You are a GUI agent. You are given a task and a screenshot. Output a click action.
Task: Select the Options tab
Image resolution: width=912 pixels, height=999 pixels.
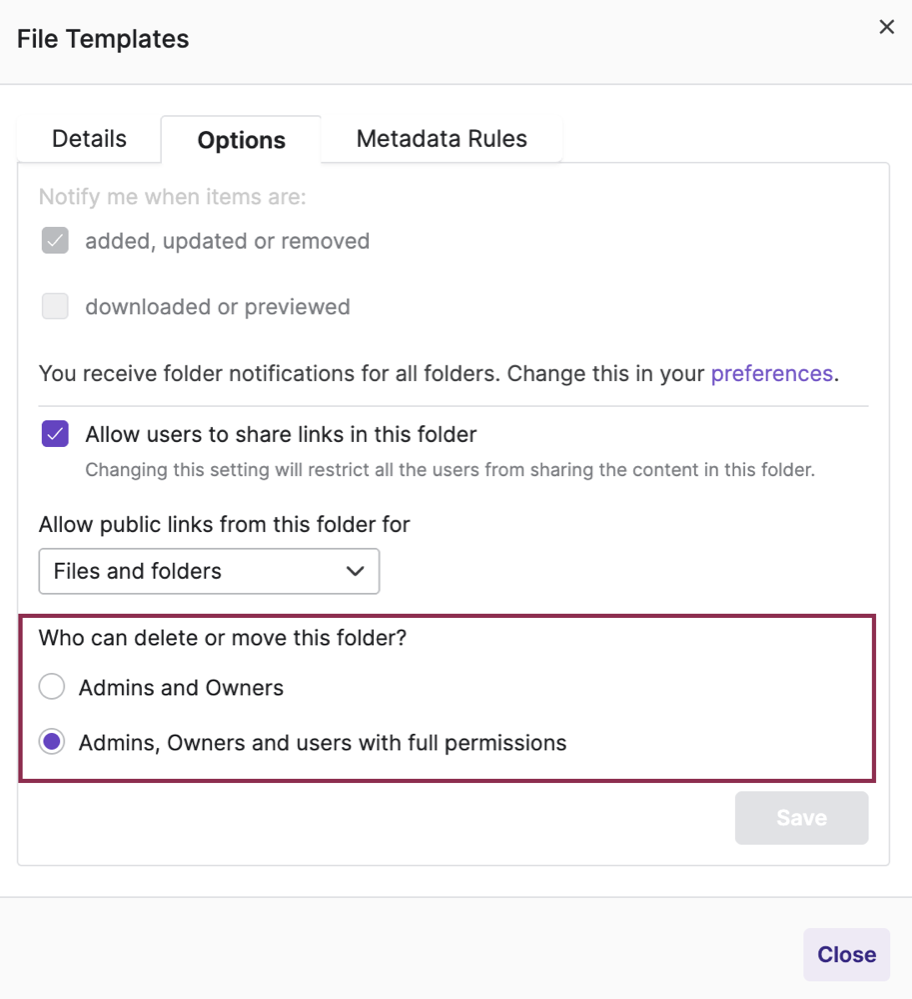[x=241, y=140]
